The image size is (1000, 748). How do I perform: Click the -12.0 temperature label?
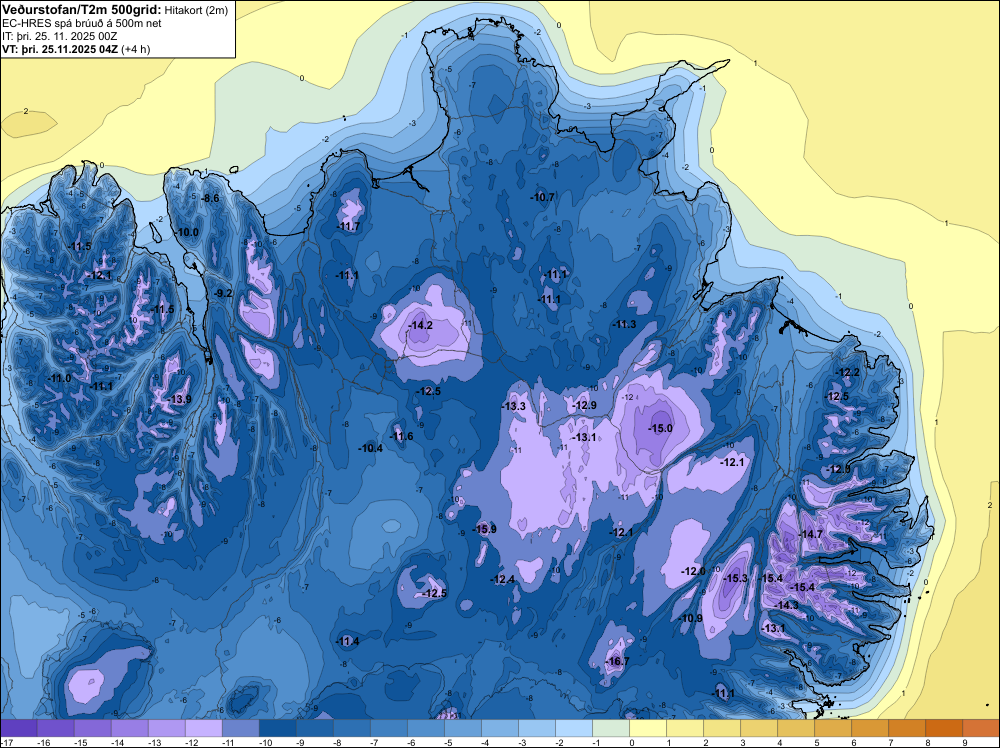click(693, 571)
